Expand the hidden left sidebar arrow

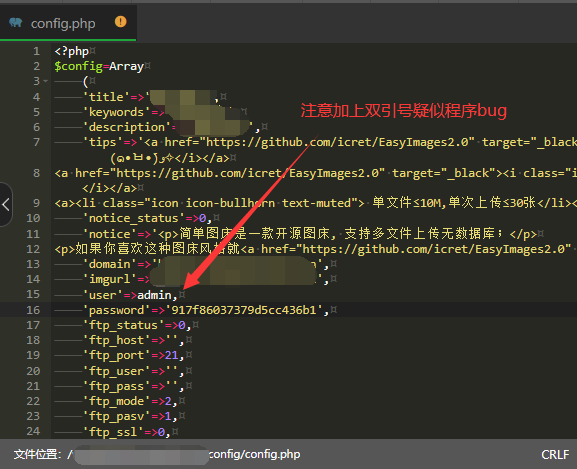6,205
